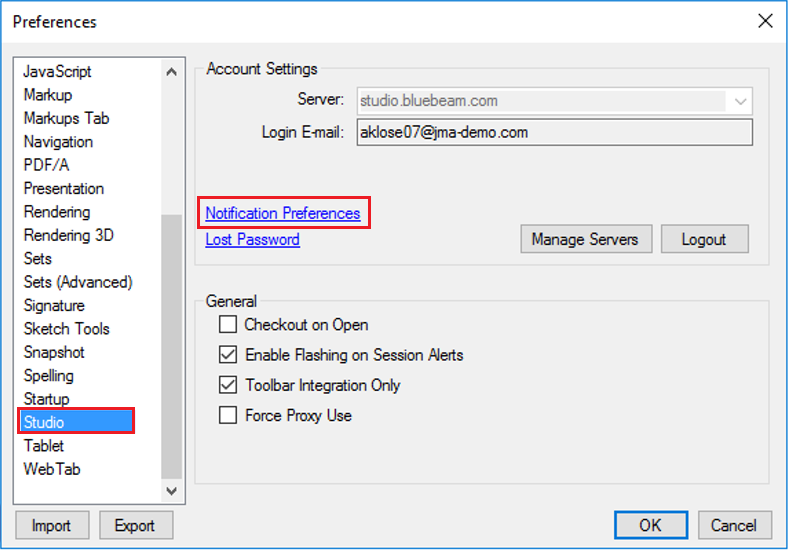The width and height of the screenshot is (788, 550).
Task: Select the Studio preferences category
Action: (76, 422)
